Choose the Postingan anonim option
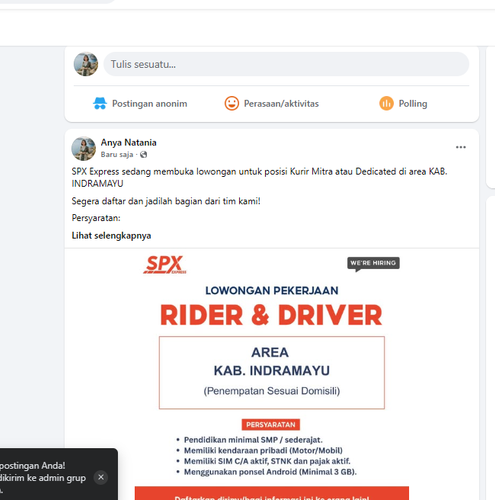The height and width of the screenshot is (500, 495). [140, 103]
